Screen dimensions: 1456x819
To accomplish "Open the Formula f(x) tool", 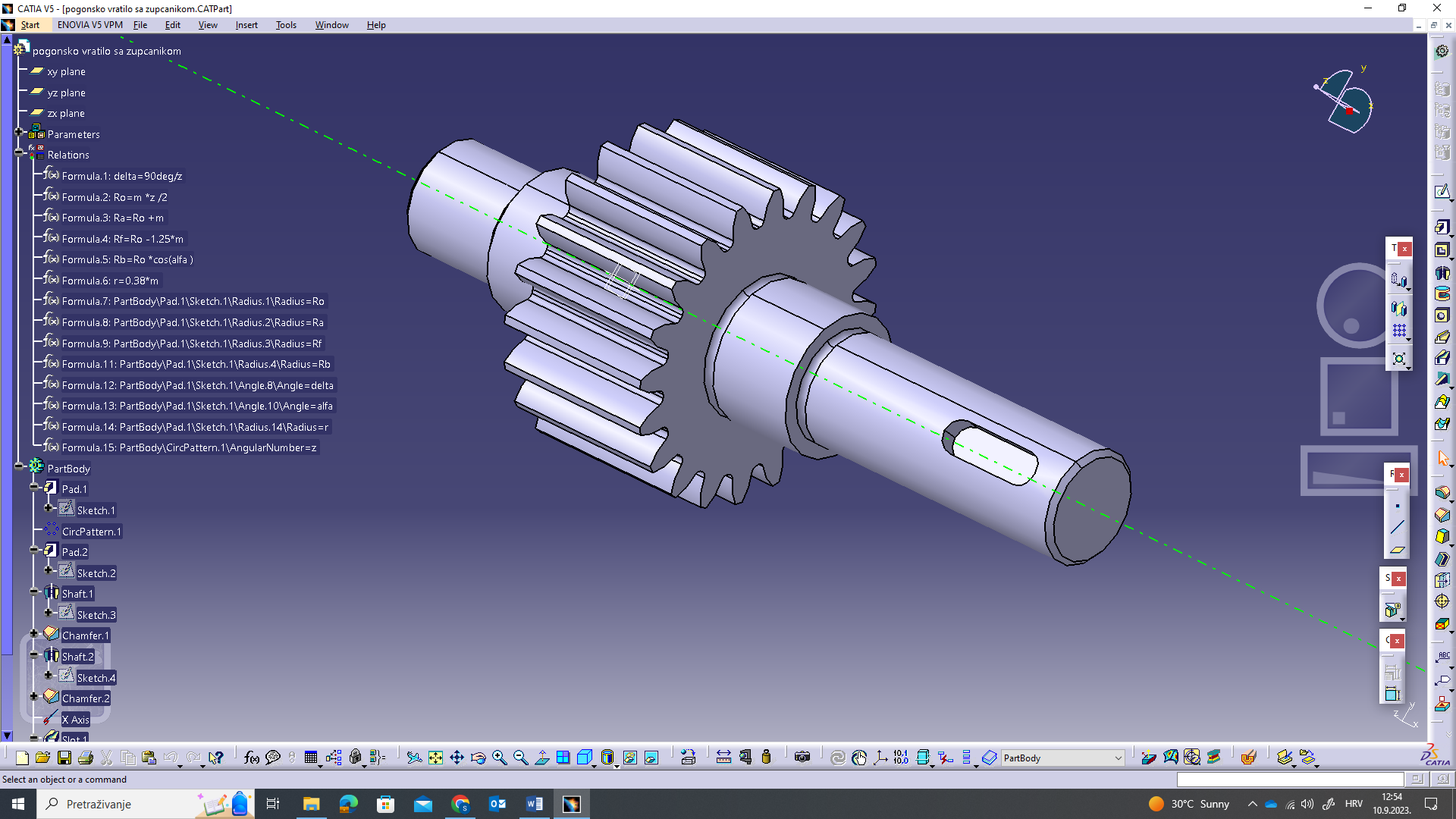I will (x=252, y=757).
